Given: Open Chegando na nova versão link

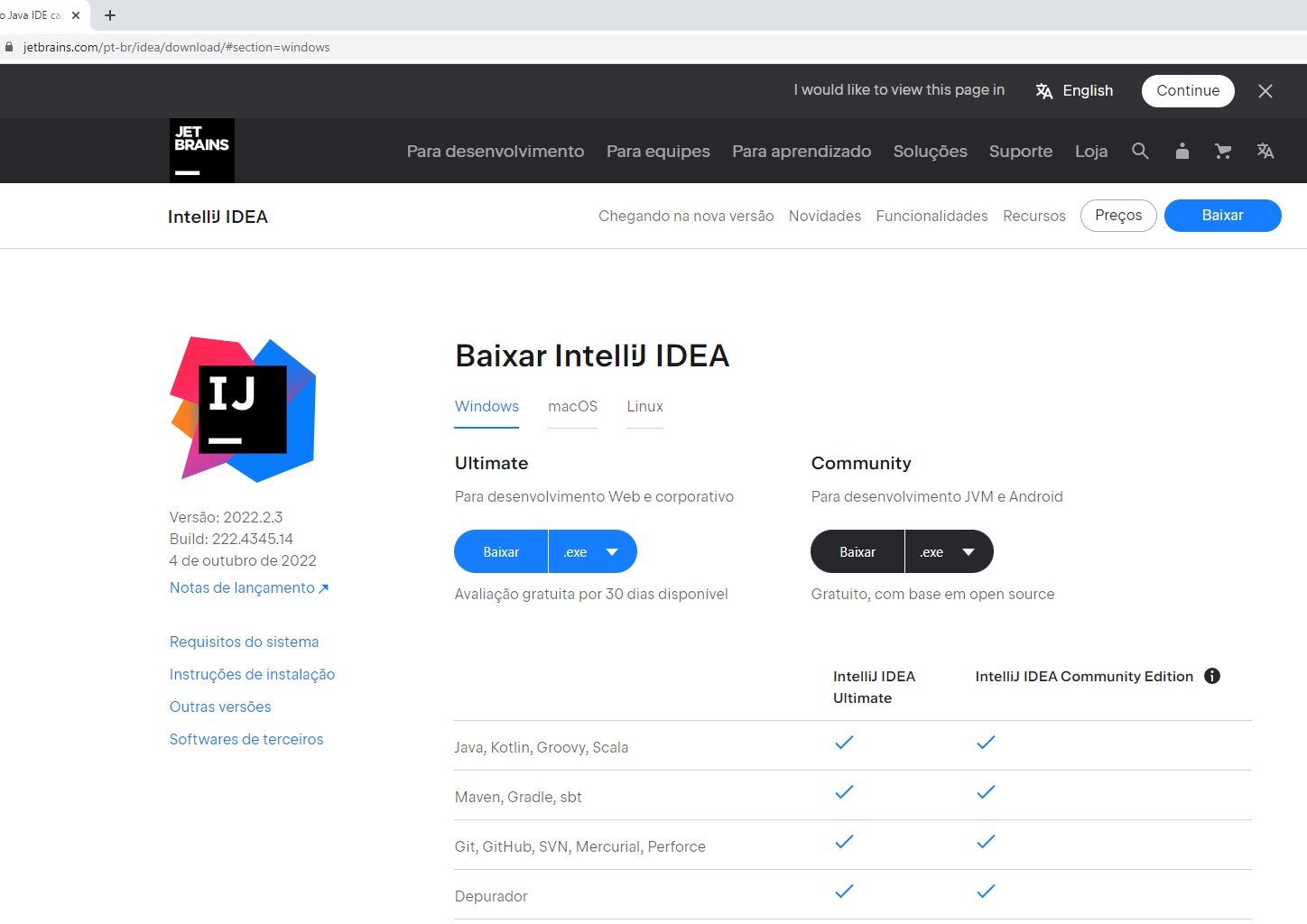Looking at the screenshot, I should pos(686,217).
